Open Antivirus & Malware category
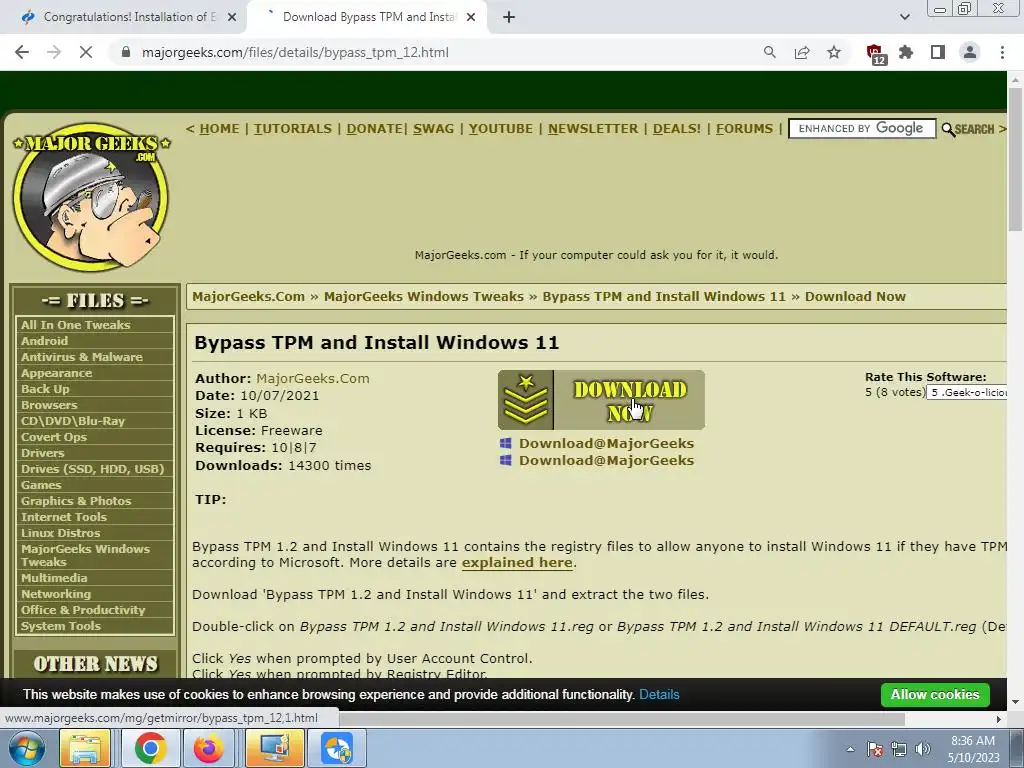This screenshot has height=768, width=1024. click(82, 357)
